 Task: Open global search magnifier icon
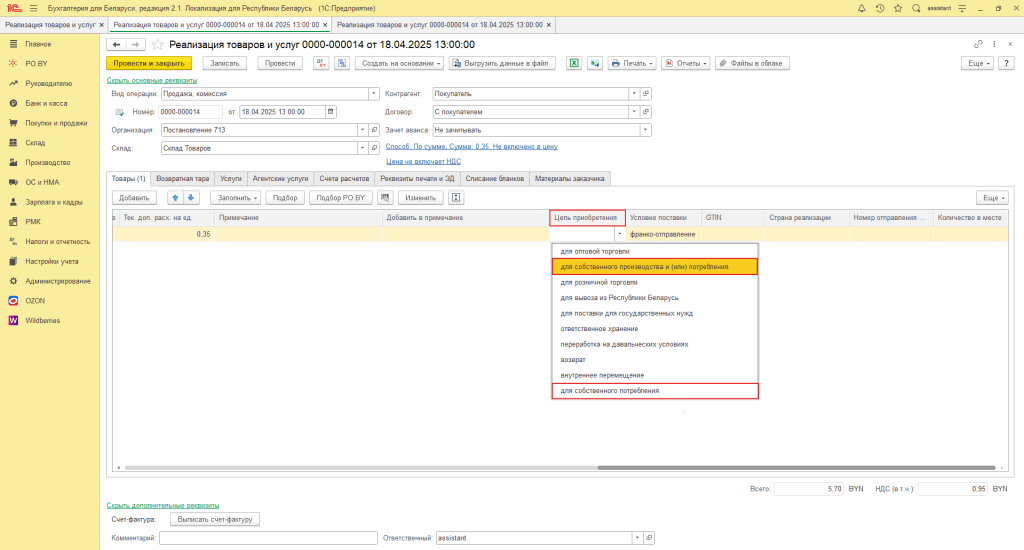(916, 8)
